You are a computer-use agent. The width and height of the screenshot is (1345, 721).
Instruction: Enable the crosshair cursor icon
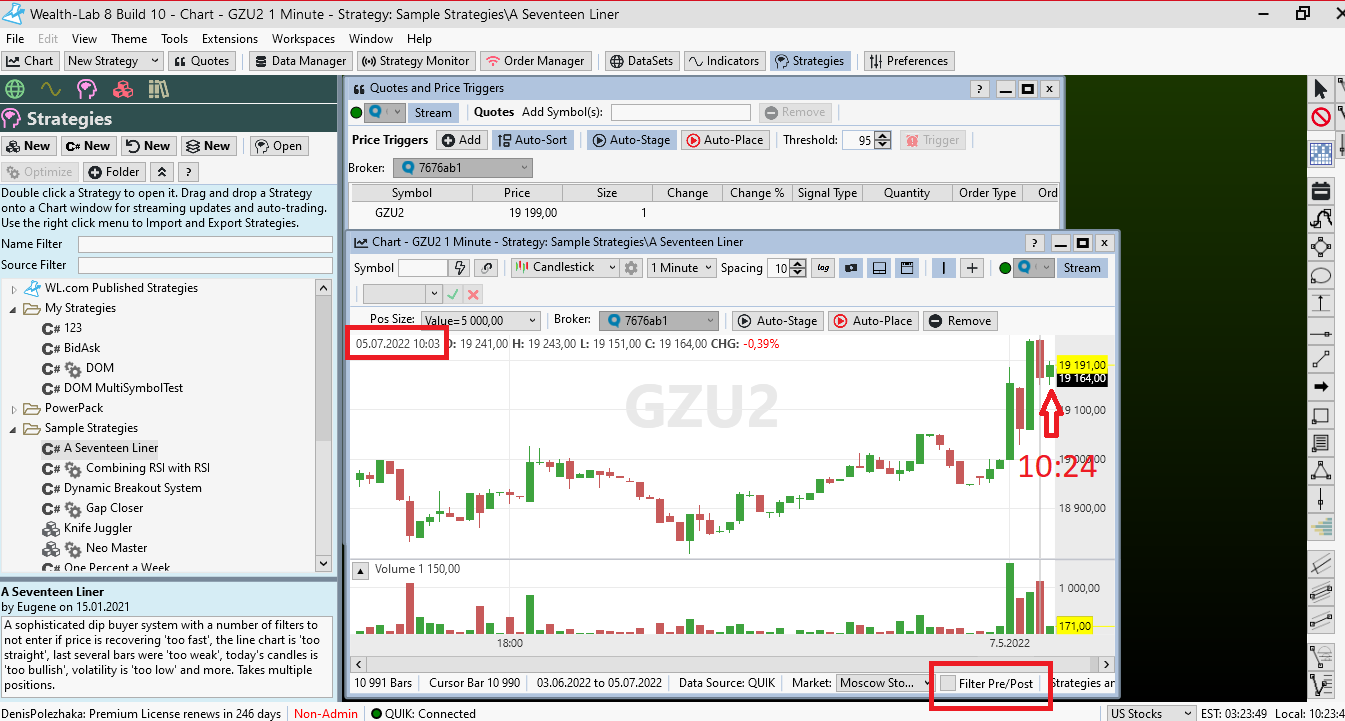[971, 268]
